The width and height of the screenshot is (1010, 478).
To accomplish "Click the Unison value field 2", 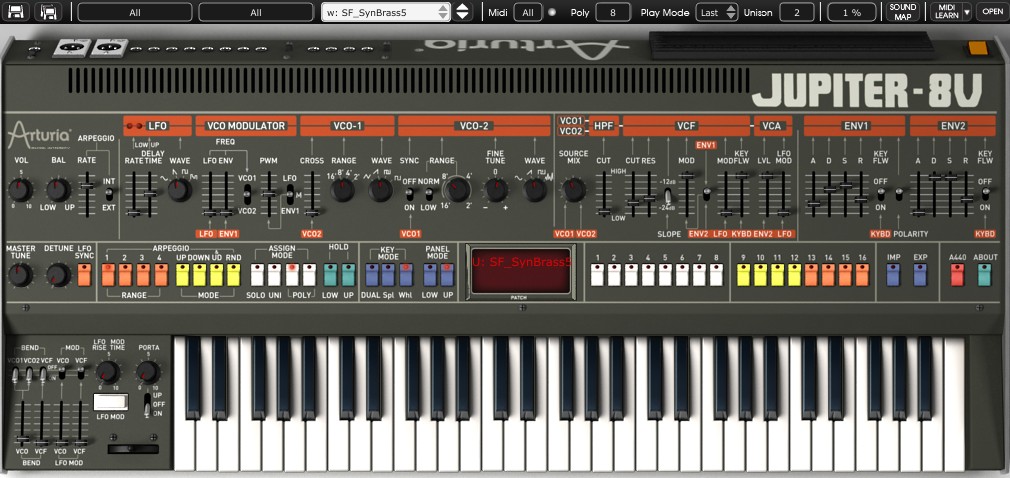I will (797, 12).
